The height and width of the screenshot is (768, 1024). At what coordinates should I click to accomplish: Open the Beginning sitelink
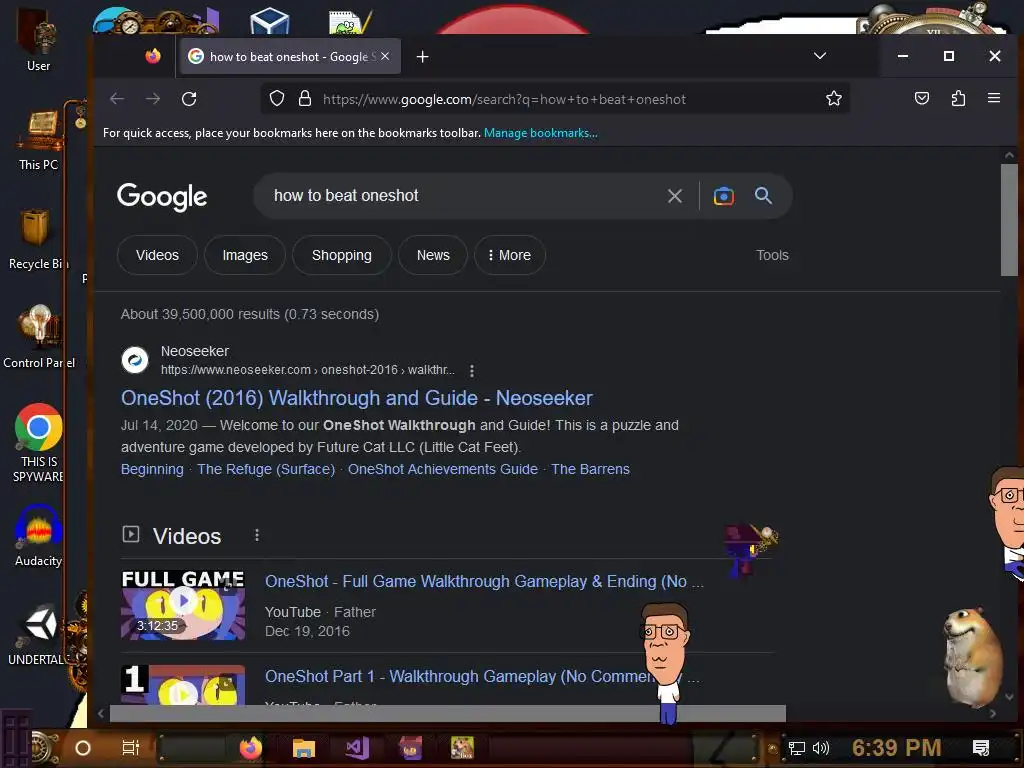[152, 469]
